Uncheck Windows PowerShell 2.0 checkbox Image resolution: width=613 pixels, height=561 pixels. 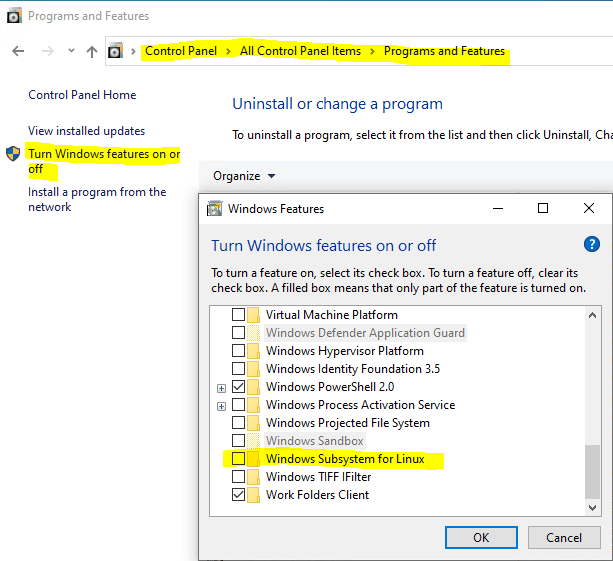(238, 386)
